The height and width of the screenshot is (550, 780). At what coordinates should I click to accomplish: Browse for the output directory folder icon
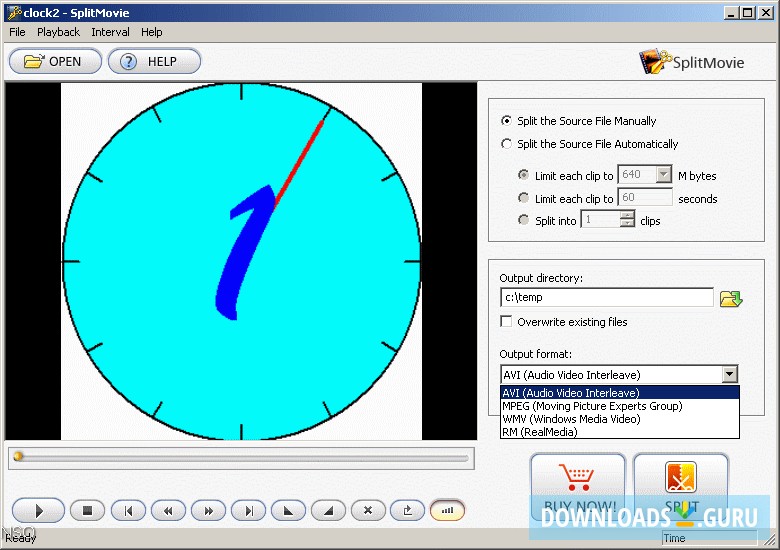(x=731, y=298)
